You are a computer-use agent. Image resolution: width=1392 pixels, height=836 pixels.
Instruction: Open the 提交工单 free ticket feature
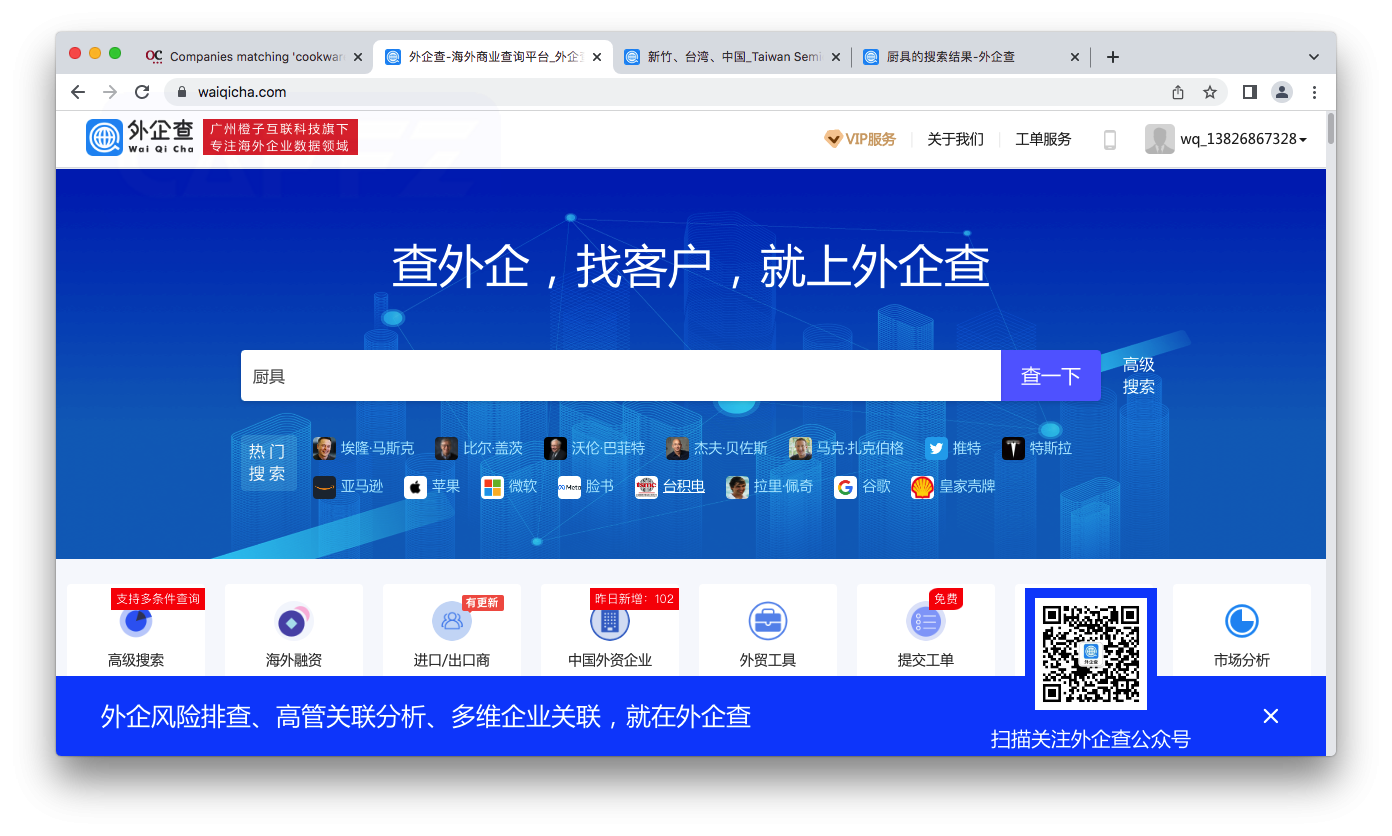tap(926, 622)
